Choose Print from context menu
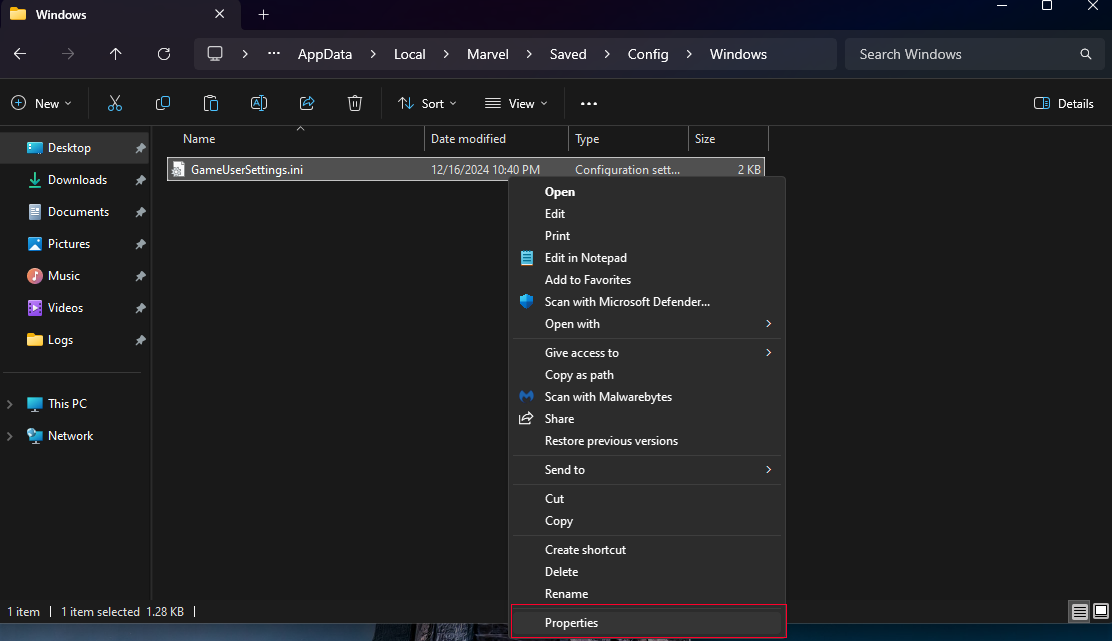The width and height of the screenshot is (1112, 641). (x=647, y=235)
